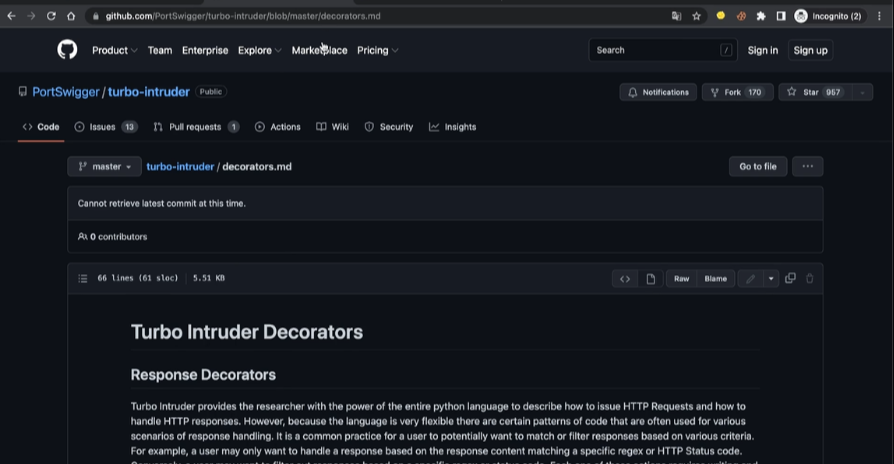Click the orange extension icon in toolbar
Image resolution: width=894 pixels, height=464 pixels.
[x=741, y=16]
